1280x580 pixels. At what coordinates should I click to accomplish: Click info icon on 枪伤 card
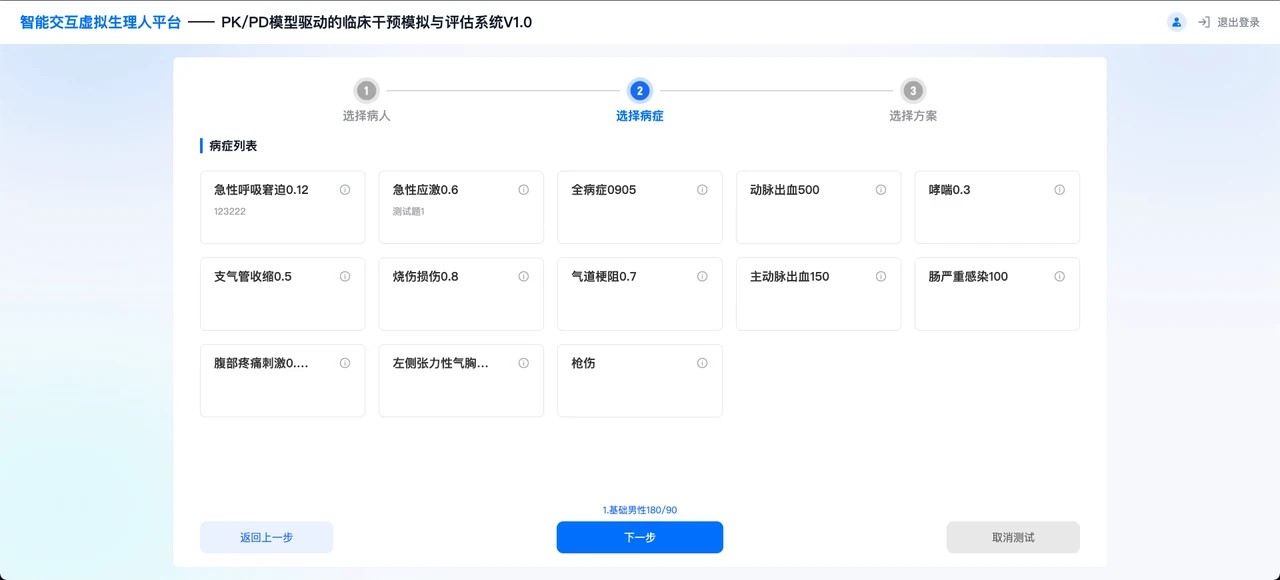tap(702, 364)
